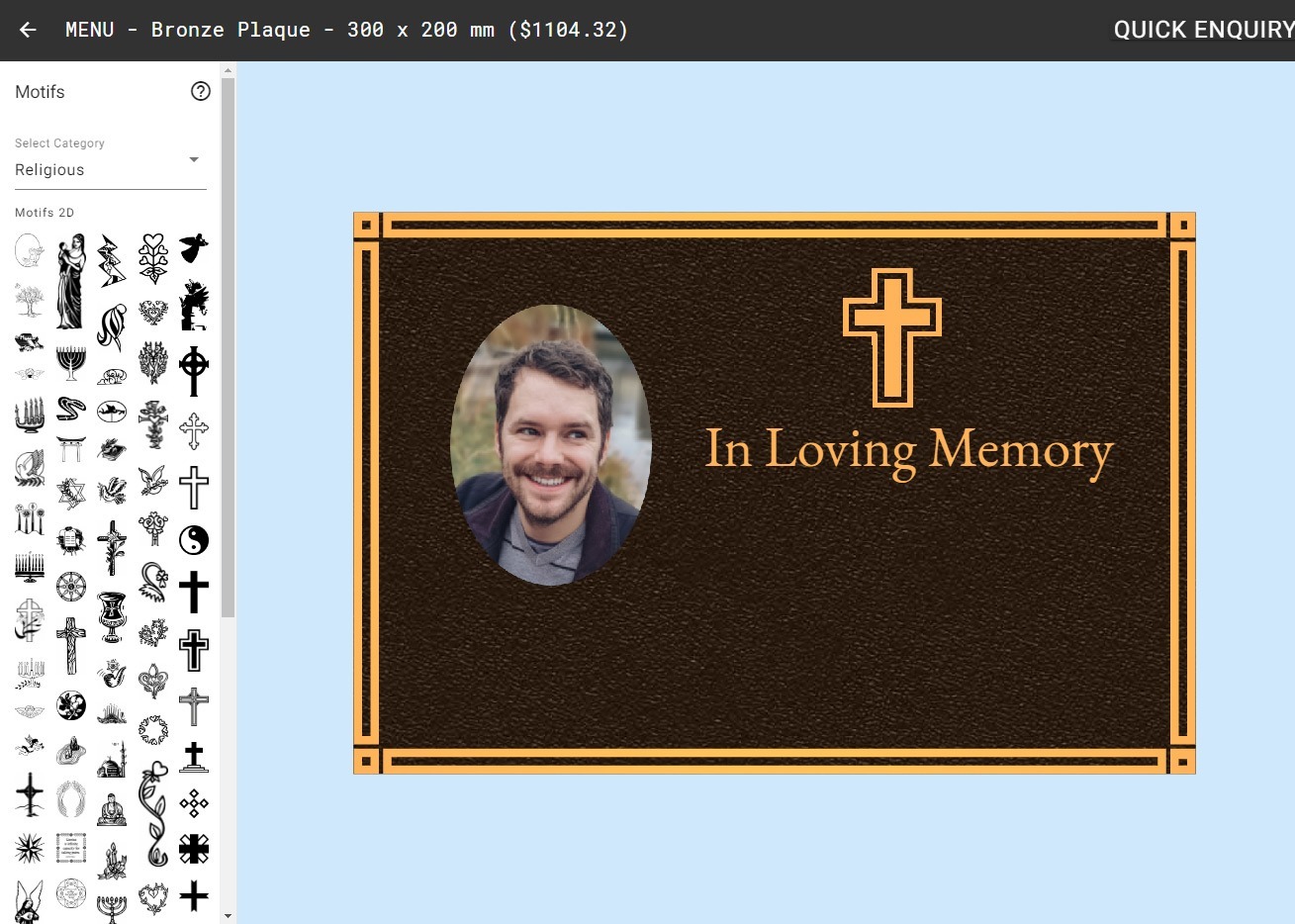The width and height of the screenshot is (1295, 924).
Task: Open the MENU for the Bronze Plaque
Action: click(x=346, y=30)
